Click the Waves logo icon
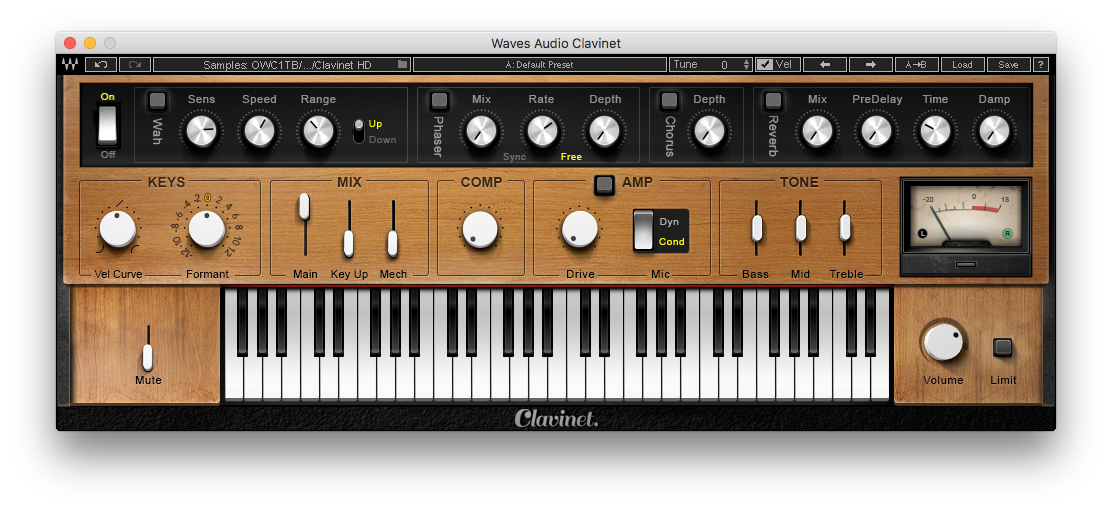 (70, 64)
